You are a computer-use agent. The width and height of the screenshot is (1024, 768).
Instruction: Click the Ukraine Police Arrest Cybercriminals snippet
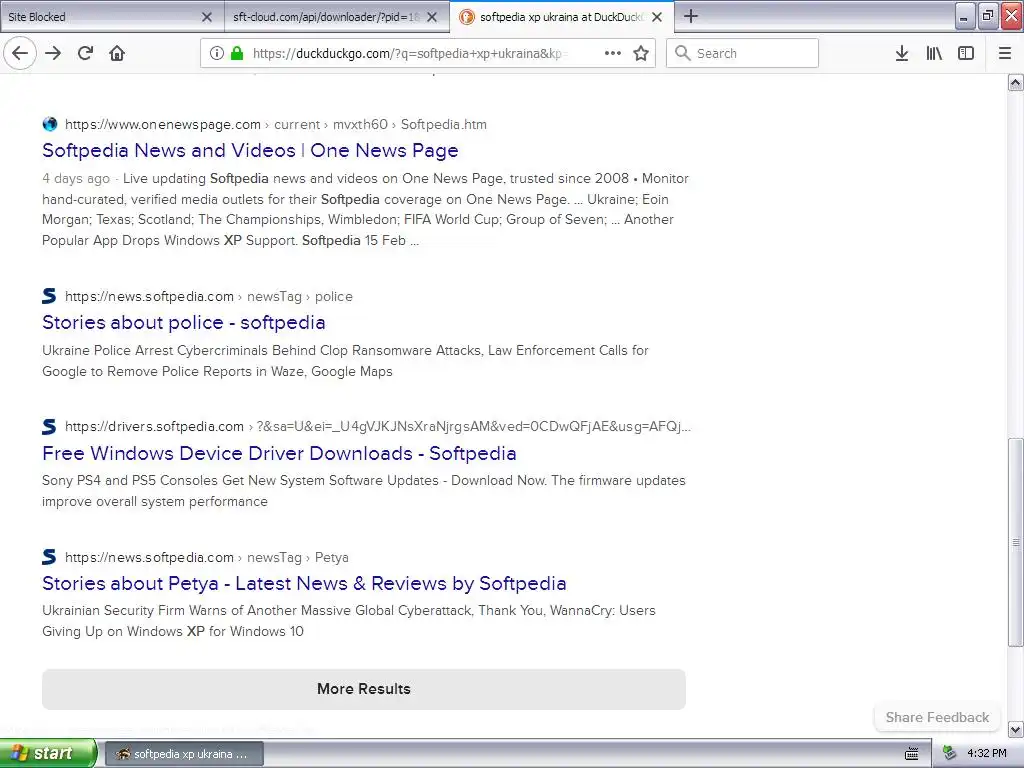tap(345, 360)
